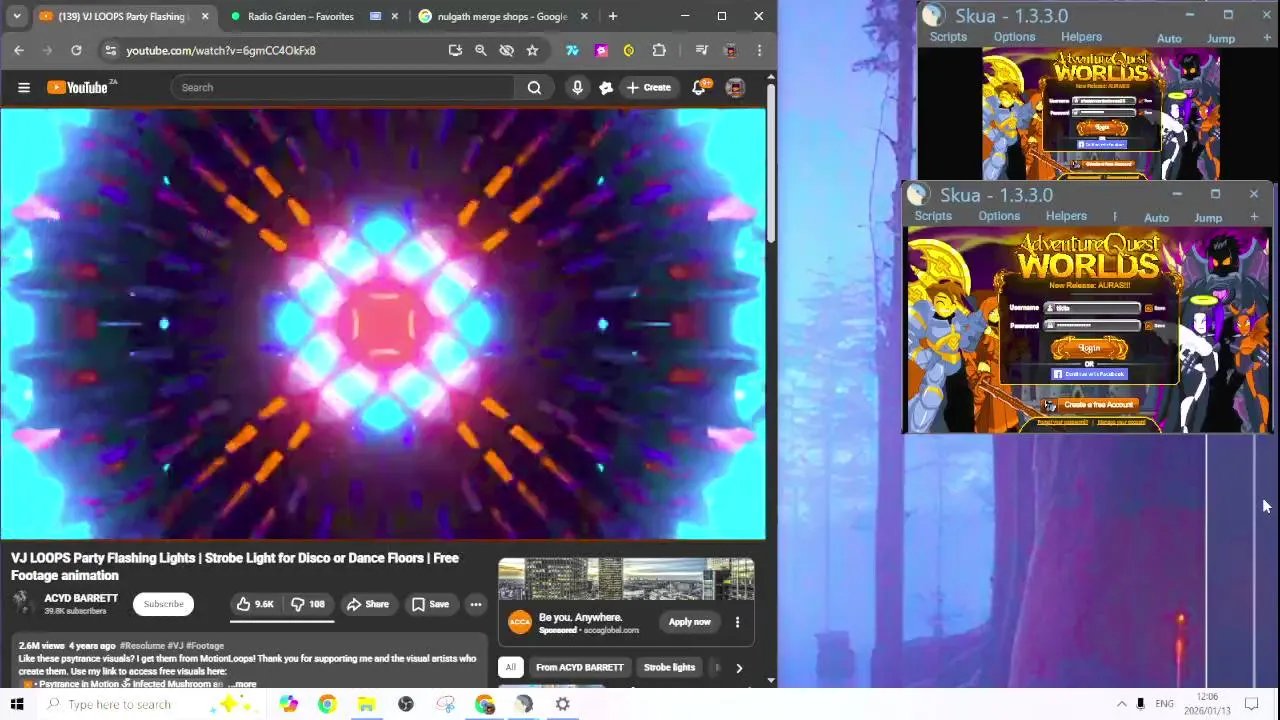1280x720 pixels.
Task: Click Auto in back Skua window
Action: 1169,39
